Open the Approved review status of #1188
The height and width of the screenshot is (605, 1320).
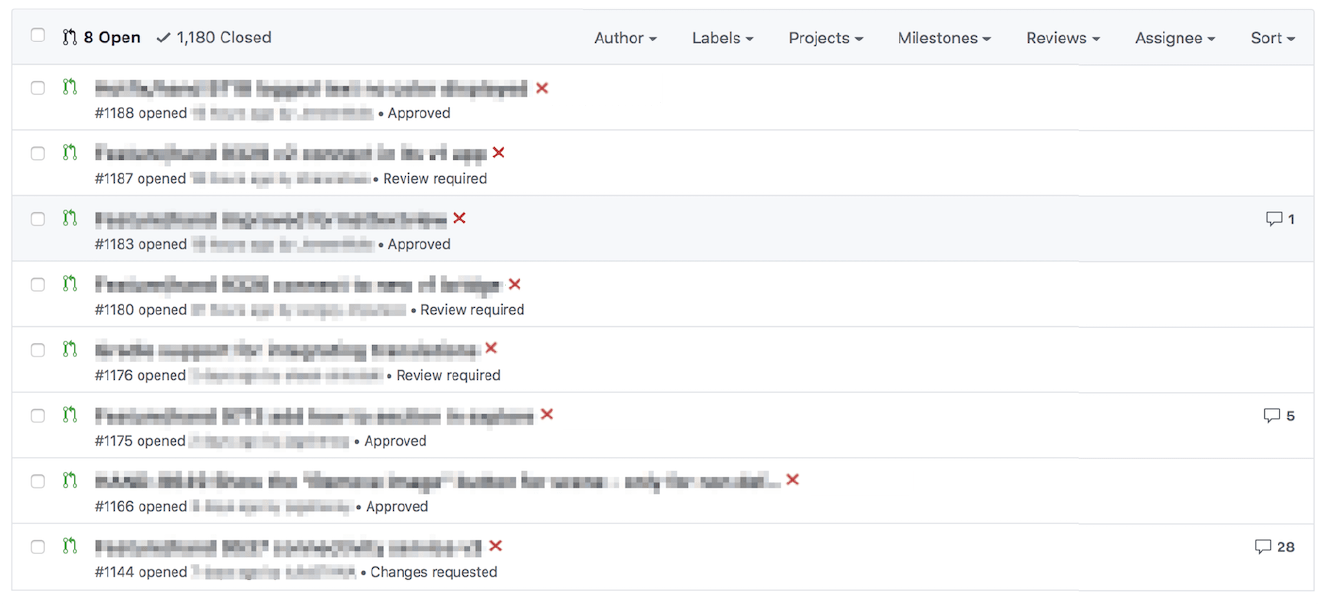tap(419, 113)
